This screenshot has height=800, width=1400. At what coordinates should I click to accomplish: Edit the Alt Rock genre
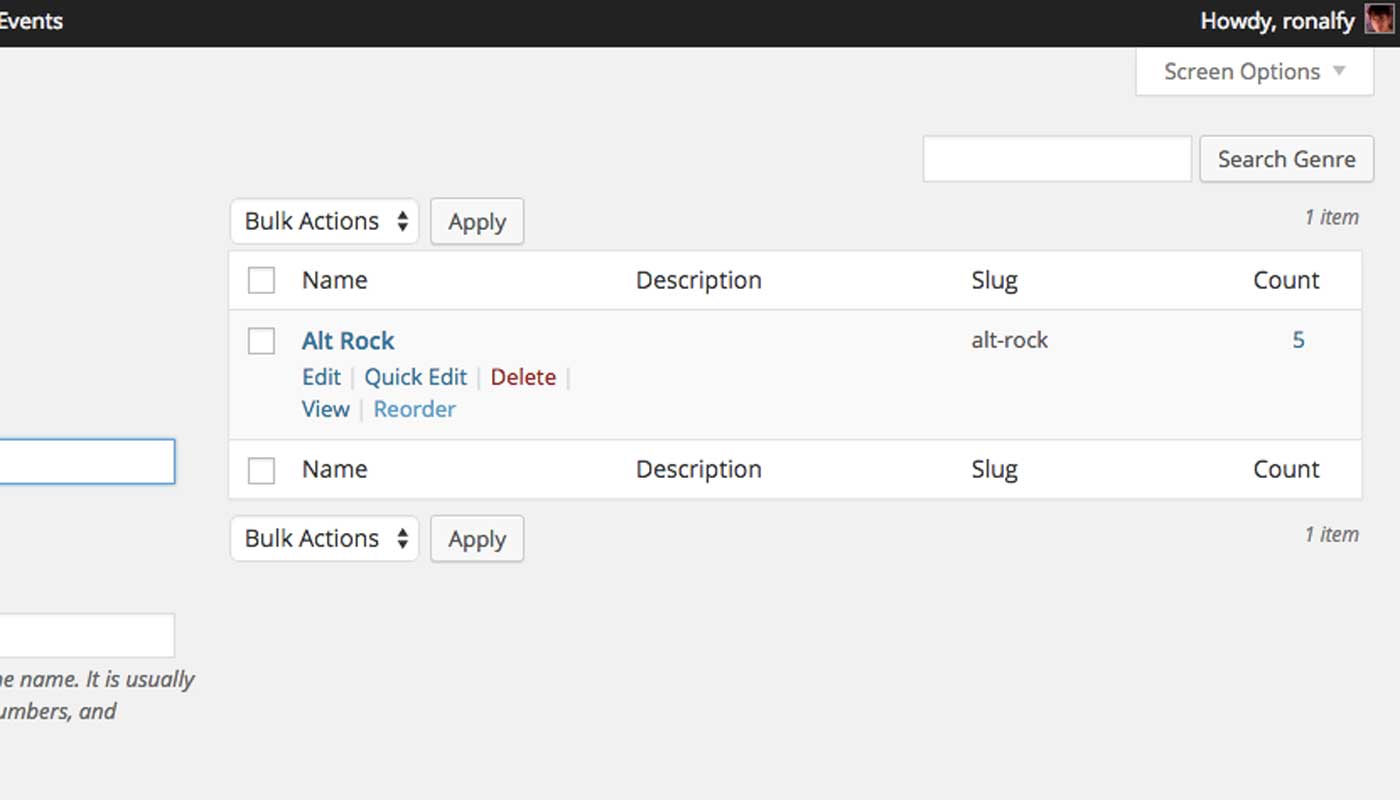point(321,377)
